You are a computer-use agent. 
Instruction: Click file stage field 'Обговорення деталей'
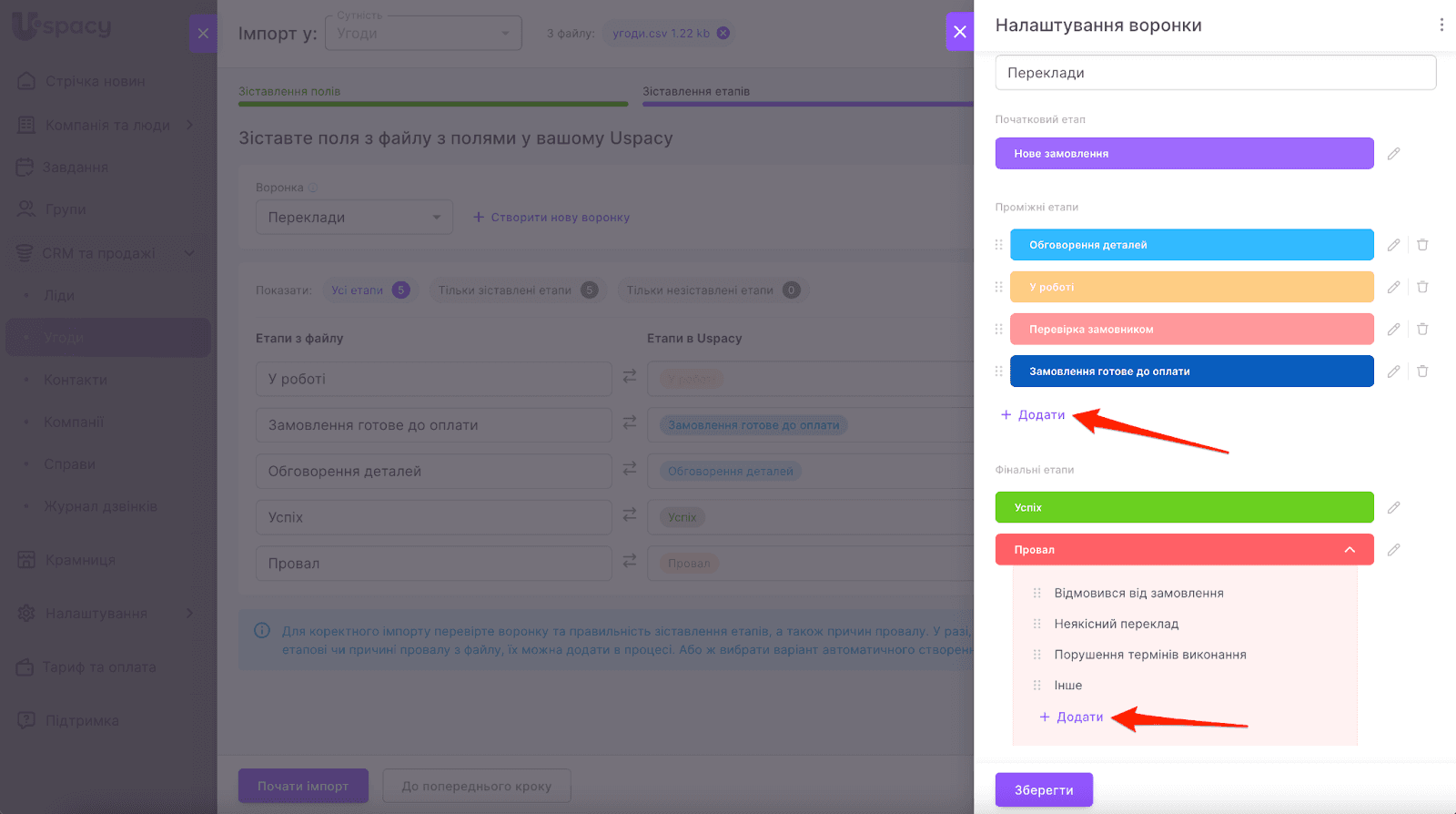434,472
